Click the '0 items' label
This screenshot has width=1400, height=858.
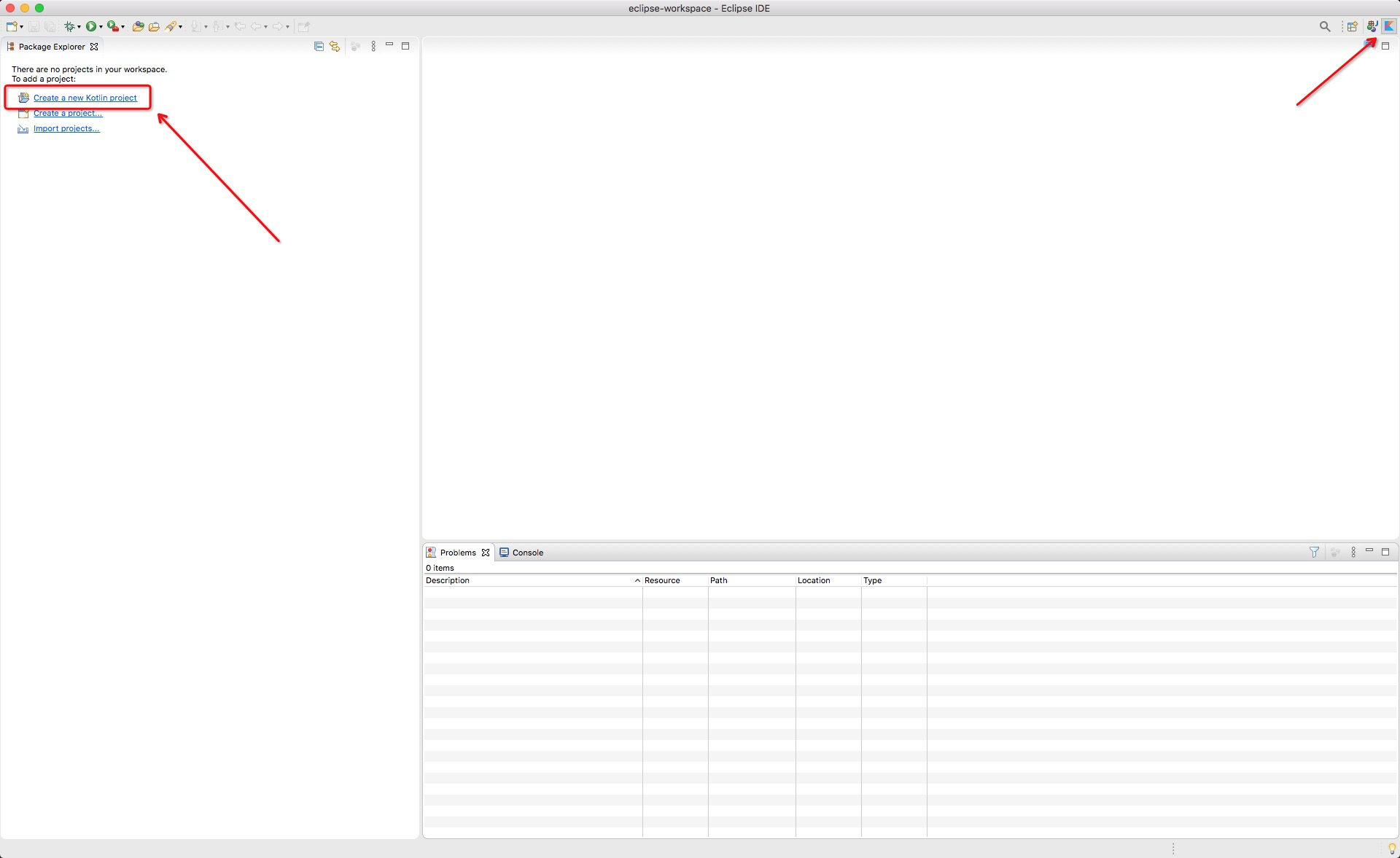pyautogui.click(x=440, y=568)
